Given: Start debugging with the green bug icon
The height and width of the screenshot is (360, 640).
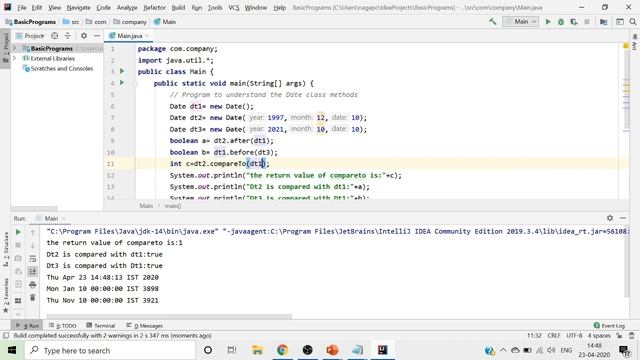Looking at the screenshot, I should (561, 22).
